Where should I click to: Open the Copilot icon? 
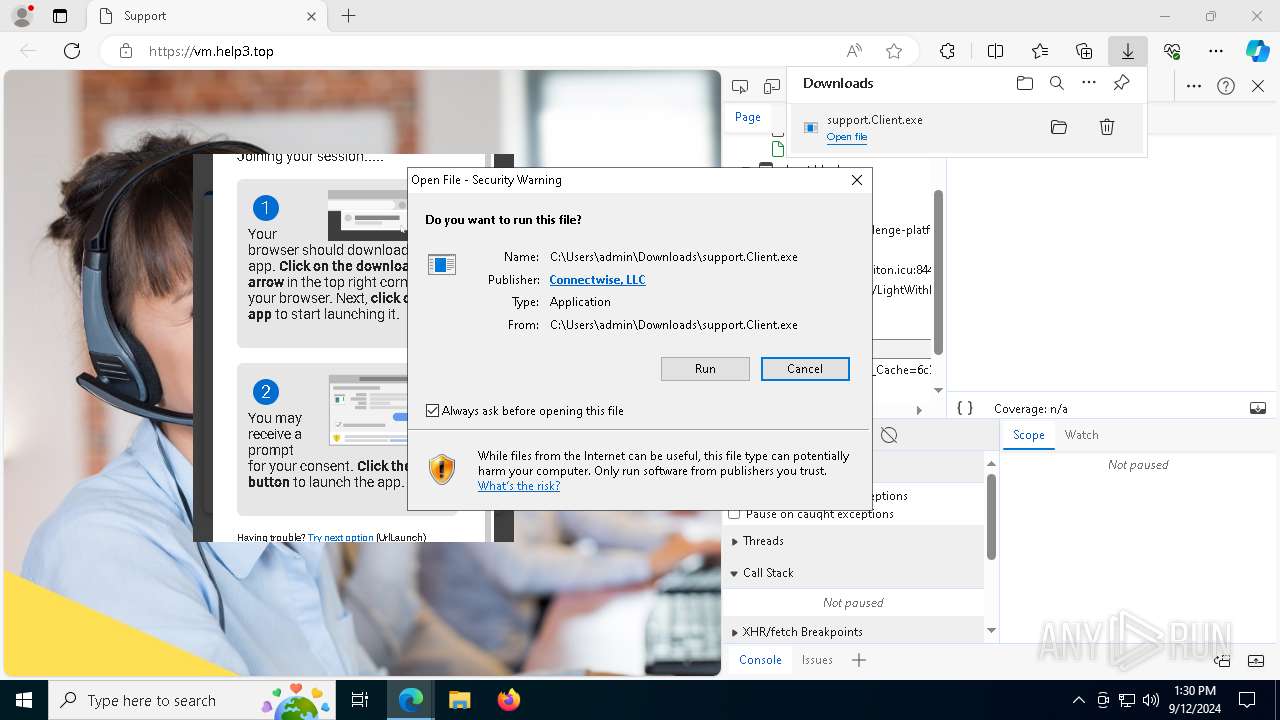tap(1257, 51)
